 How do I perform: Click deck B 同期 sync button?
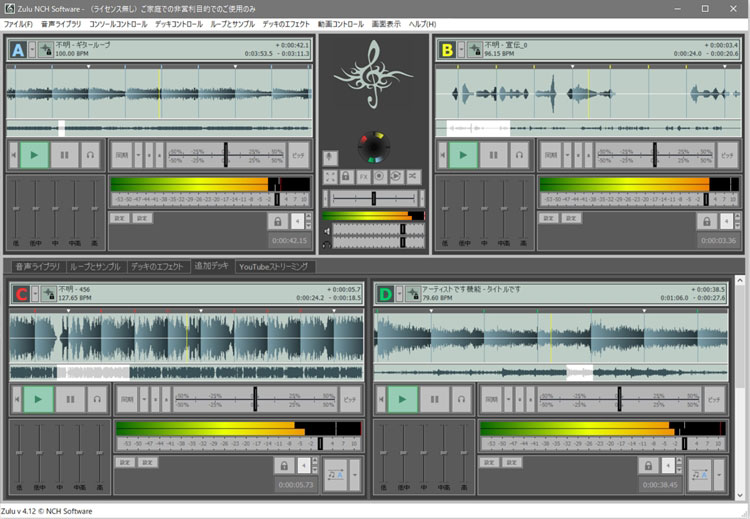pos(551,155)
